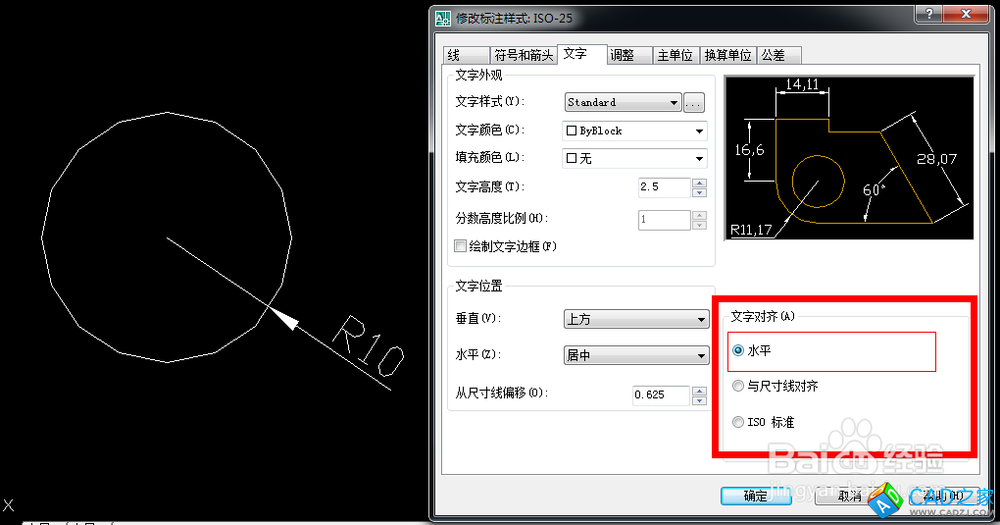Choose the 水平 text alignment radio button
Image resolution: width=1000 pixels, height=525 pixels.
(739, 351)
